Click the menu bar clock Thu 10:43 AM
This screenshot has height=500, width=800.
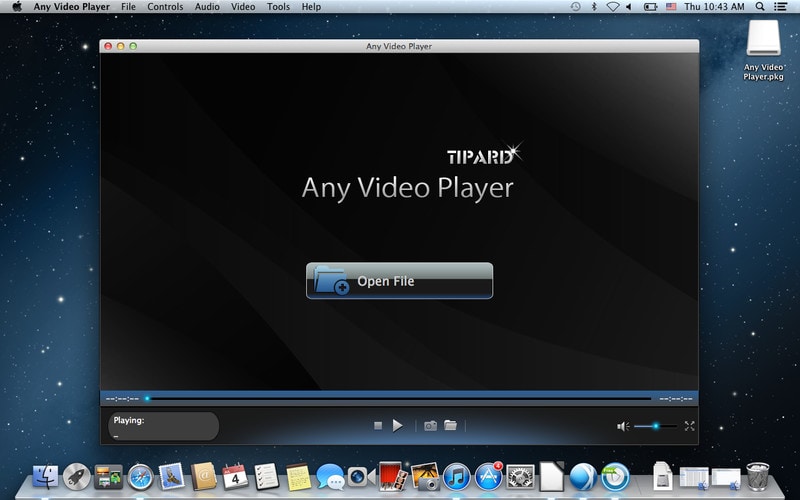[714, 7]
